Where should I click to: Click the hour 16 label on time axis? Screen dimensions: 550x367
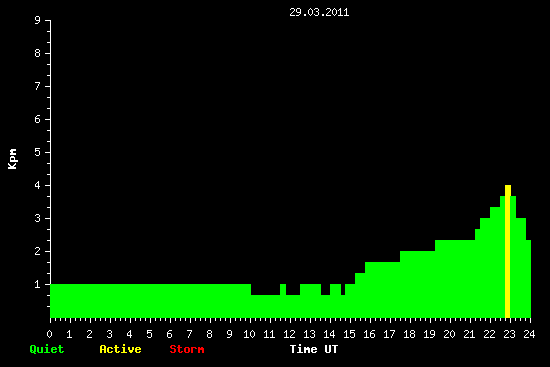tap(369, 334)
